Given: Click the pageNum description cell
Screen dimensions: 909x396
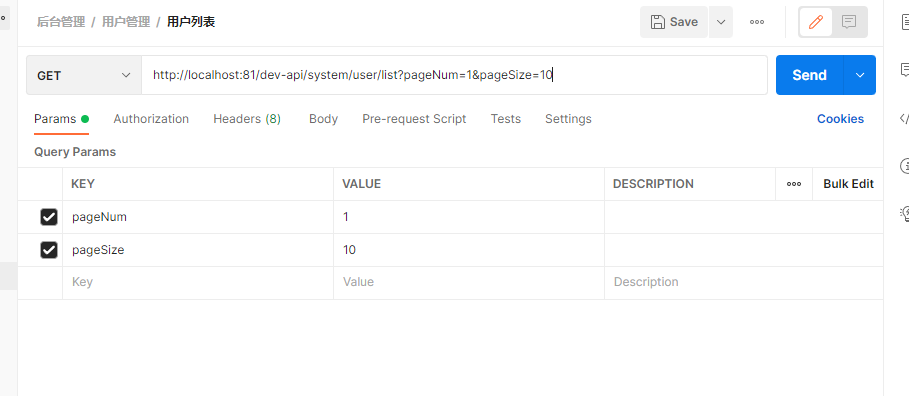Looking at the screenshot, I should 744,217.
